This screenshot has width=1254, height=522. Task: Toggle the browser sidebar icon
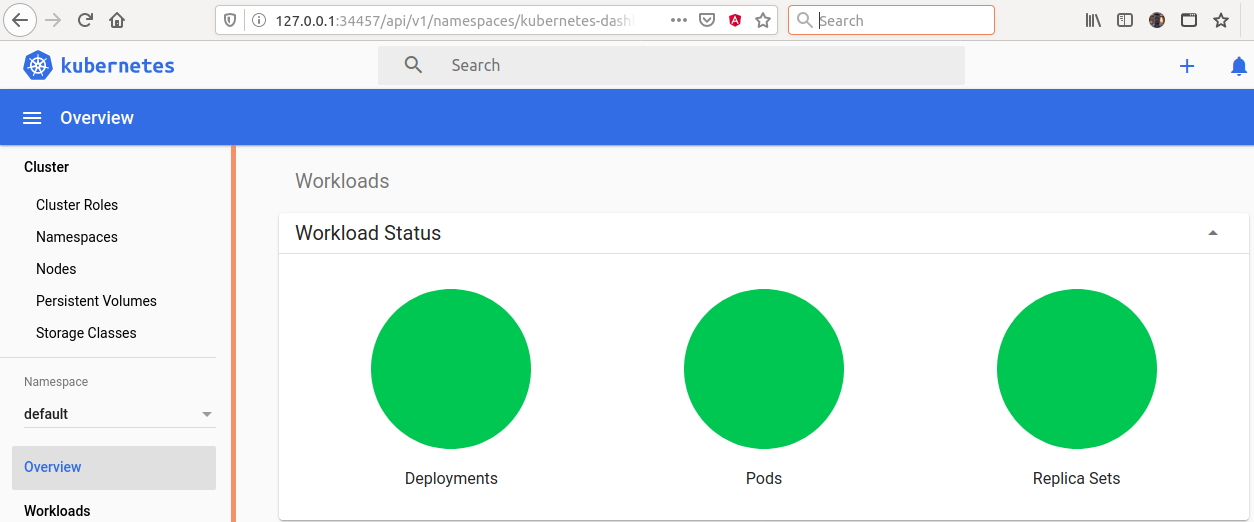pyautogui.click(x=1125, y=20)
